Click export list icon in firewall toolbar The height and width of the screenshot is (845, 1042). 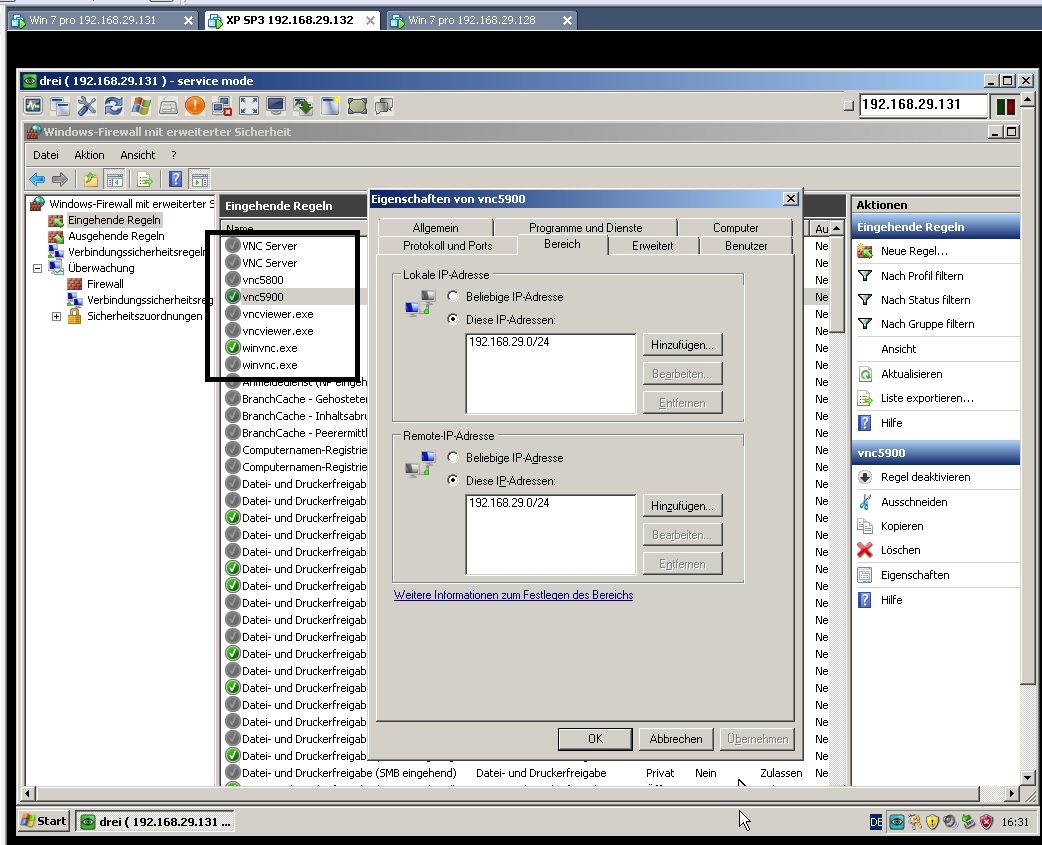point(144,179)
